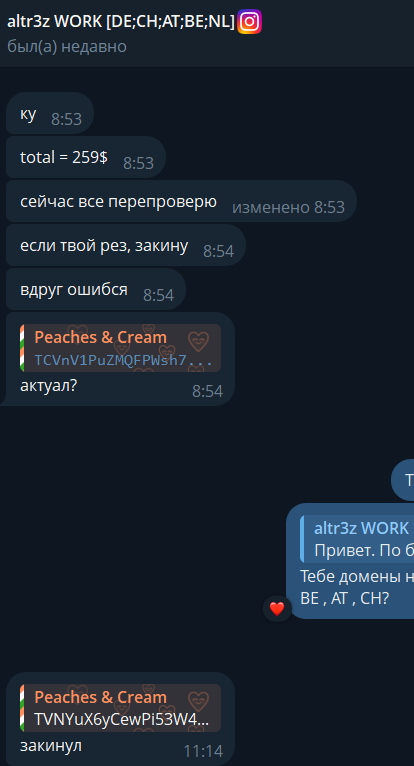Click the TCVnV1PuZMQFPWsh7 address text
414x766 pixels.
tap(123, 360)
